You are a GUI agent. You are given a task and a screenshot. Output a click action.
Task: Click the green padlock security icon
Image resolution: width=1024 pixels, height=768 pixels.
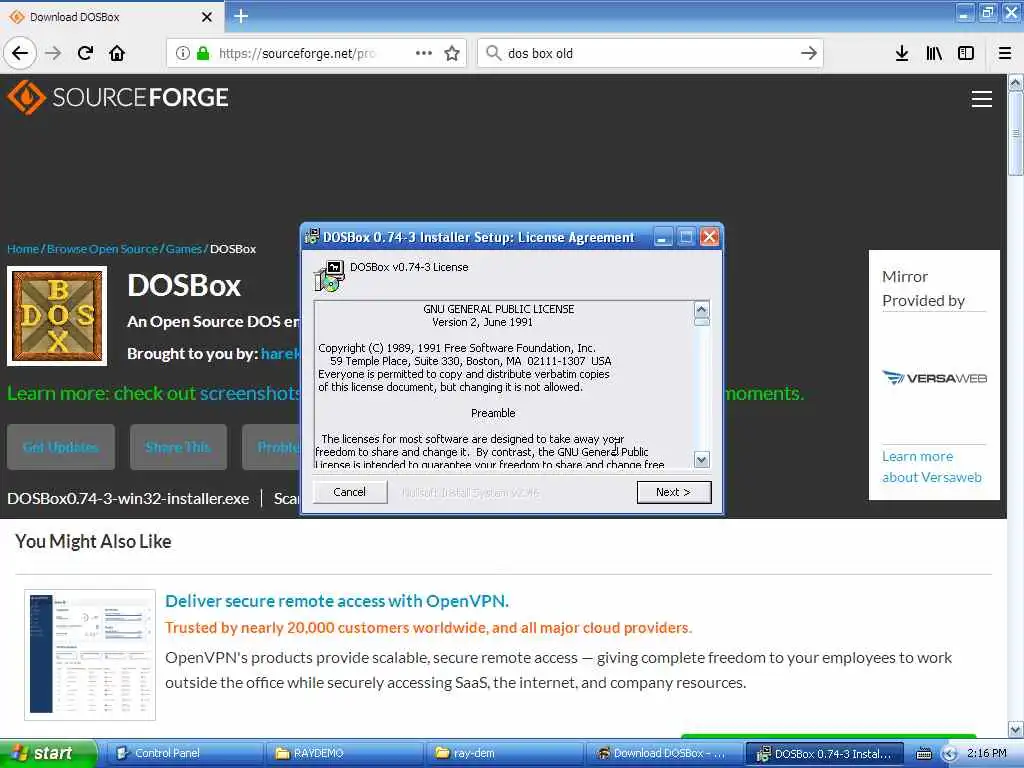point(203,53)
